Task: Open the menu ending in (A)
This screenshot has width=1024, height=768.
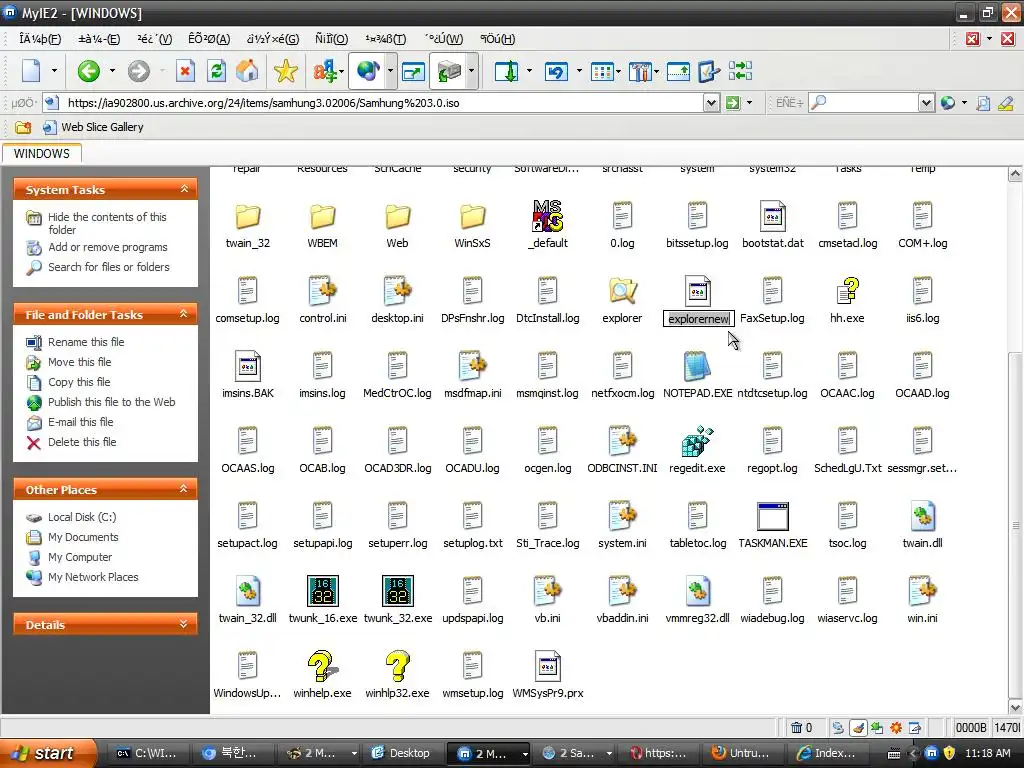Action: tap(209, 39)
